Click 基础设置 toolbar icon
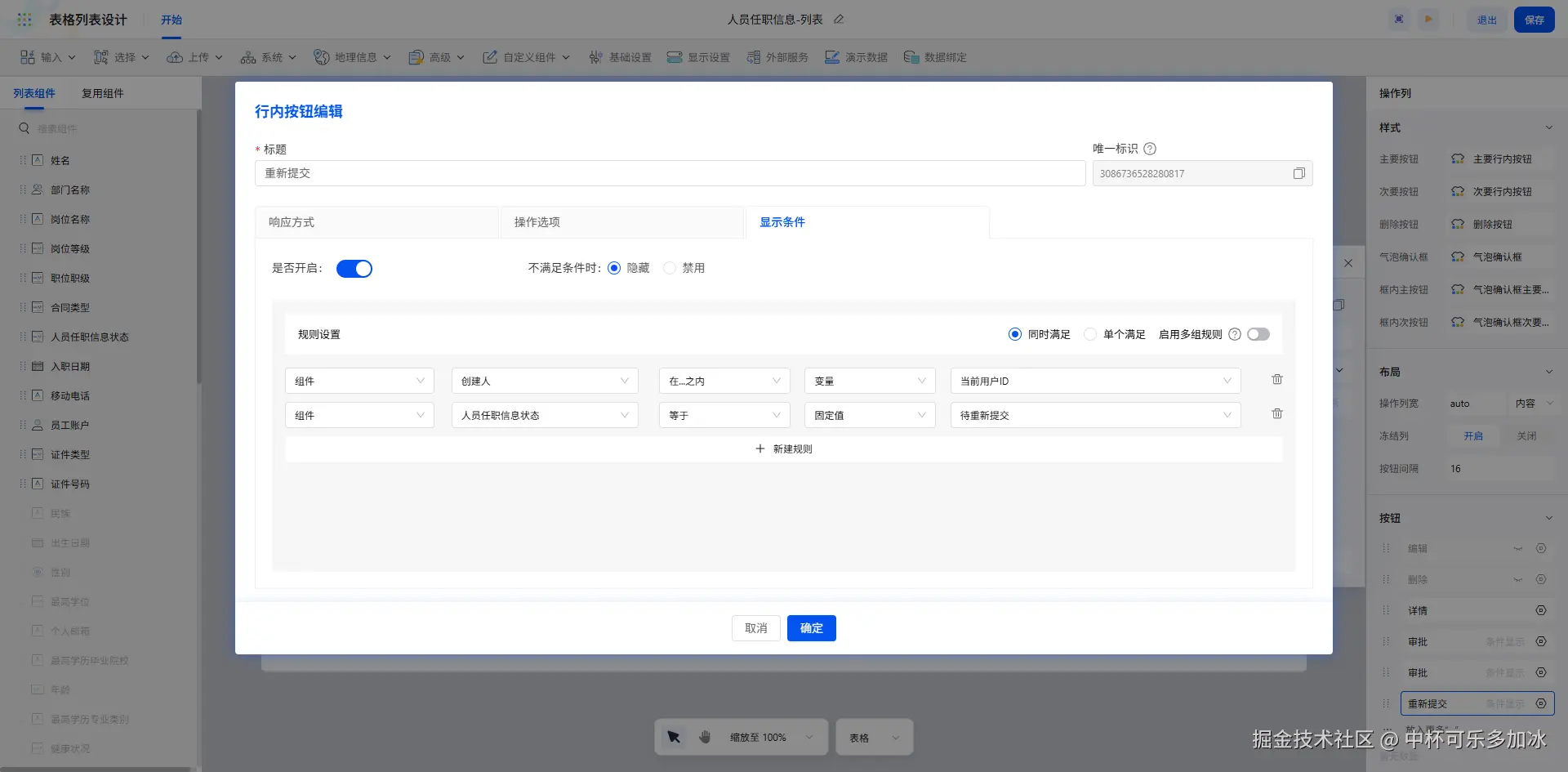This screenshot has width=1568, height=772. point(595,57)
